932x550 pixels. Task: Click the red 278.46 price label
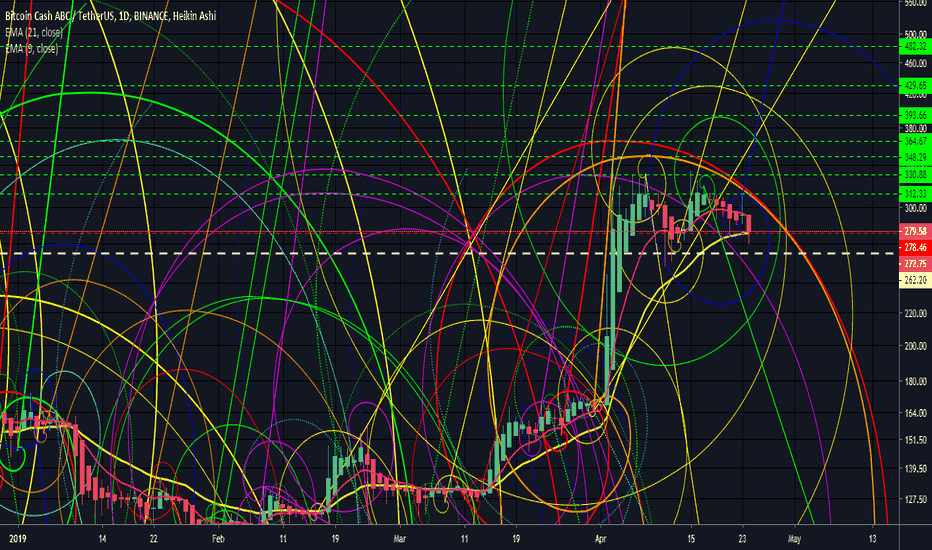coord(915,247)
